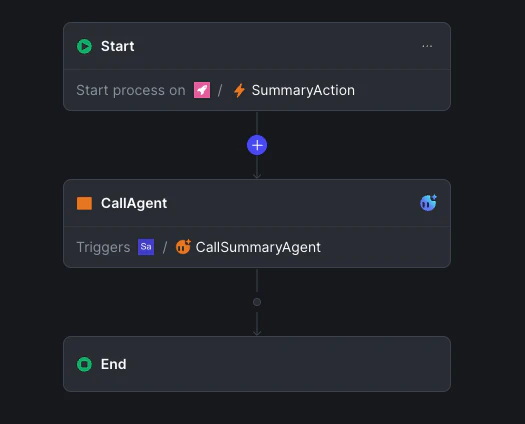Click the orange CallAgent square icon

[x=84, y=203]
